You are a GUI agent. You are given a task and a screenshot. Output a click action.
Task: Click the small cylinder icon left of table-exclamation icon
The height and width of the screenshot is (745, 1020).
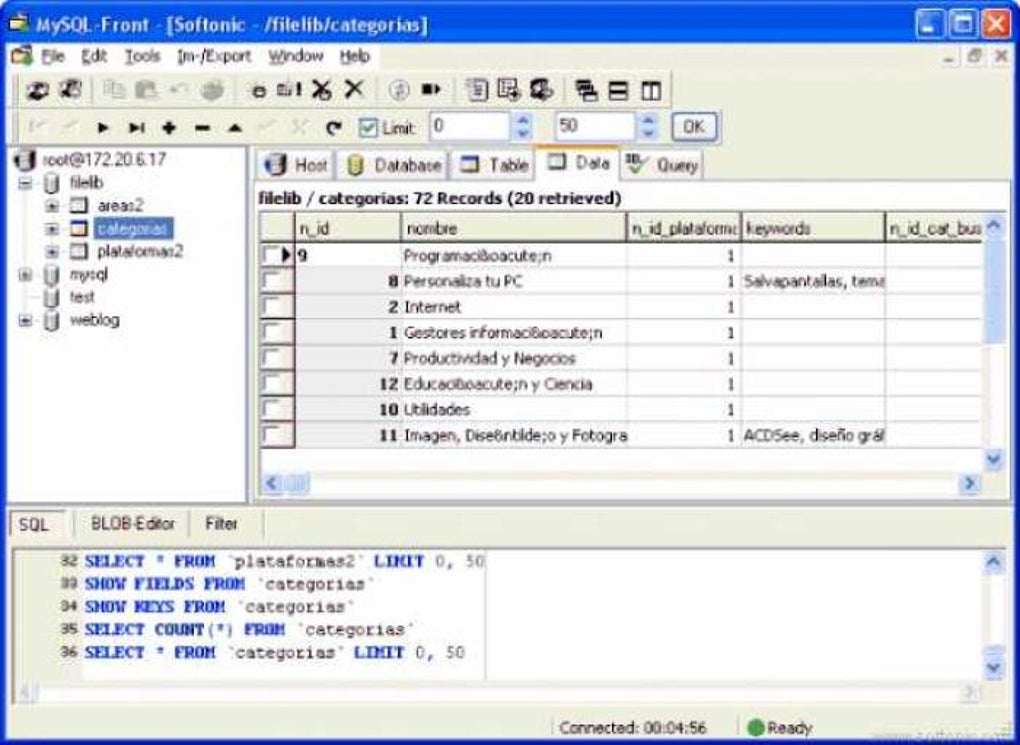point(258,90)
